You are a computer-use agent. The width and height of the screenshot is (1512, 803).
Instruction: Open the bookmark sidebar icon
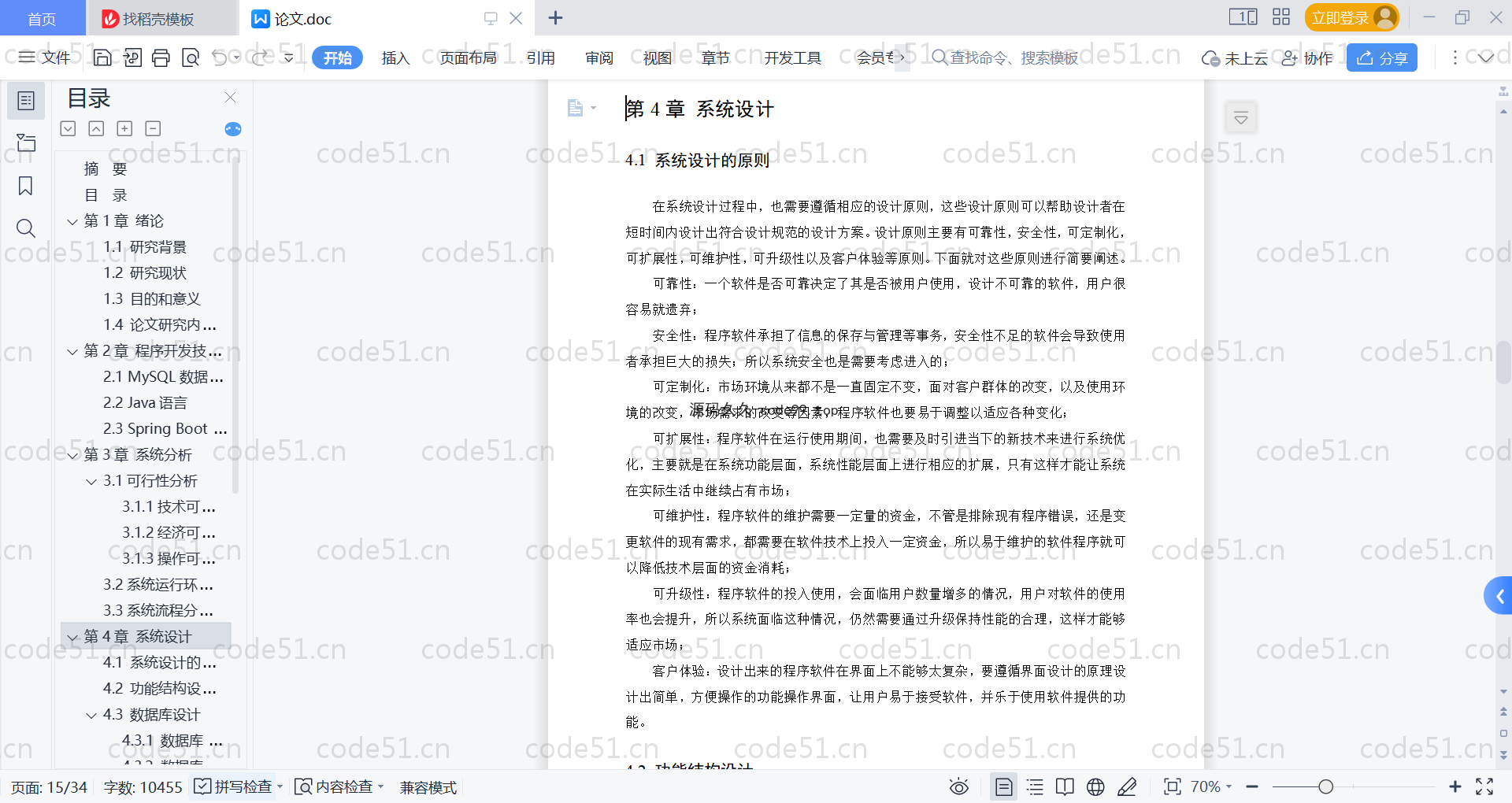pyautogui.click(x=26, y=186)
